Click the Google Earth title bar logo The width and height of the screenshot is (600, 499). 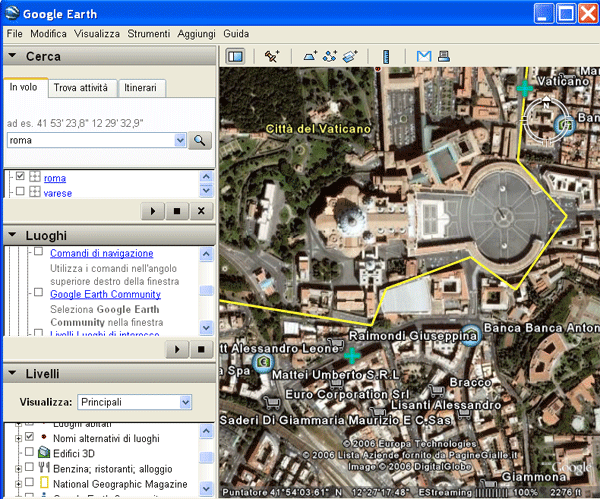[x=12, y=13]
